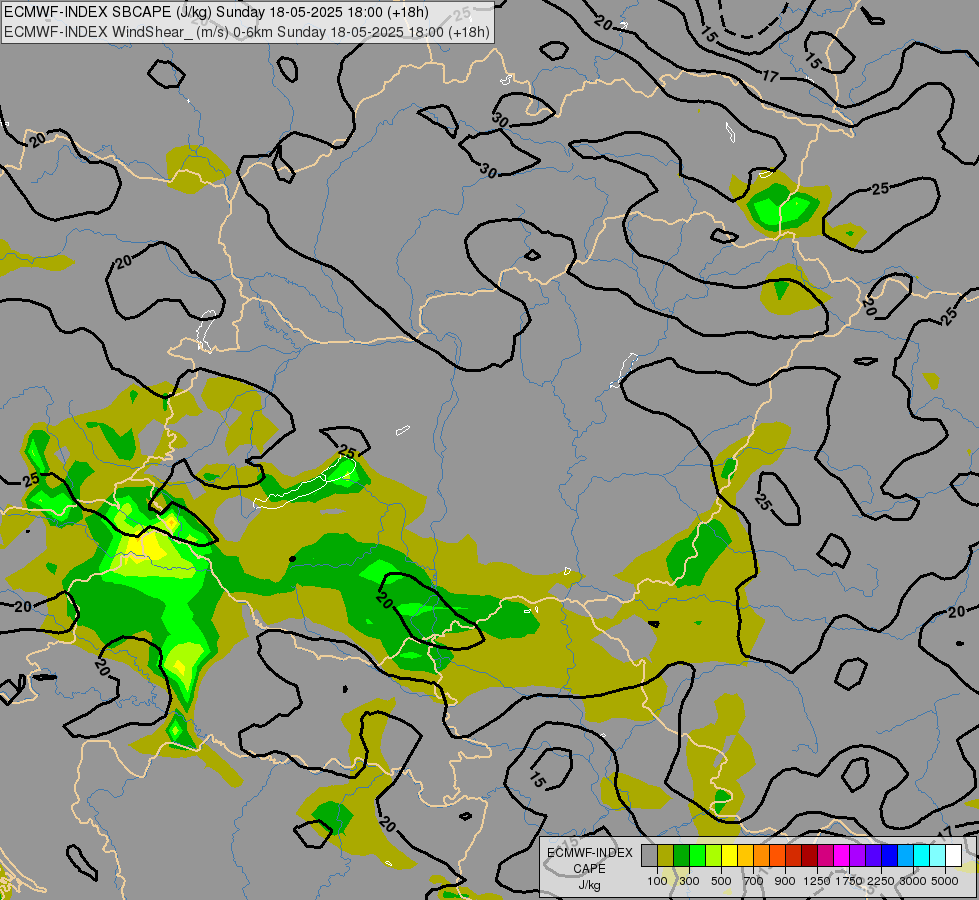Image resolution: width=979 pixels, height=900 pixels.
Task: Select the indigo swatch left of 2250
Action: click(x=873, y=855)
